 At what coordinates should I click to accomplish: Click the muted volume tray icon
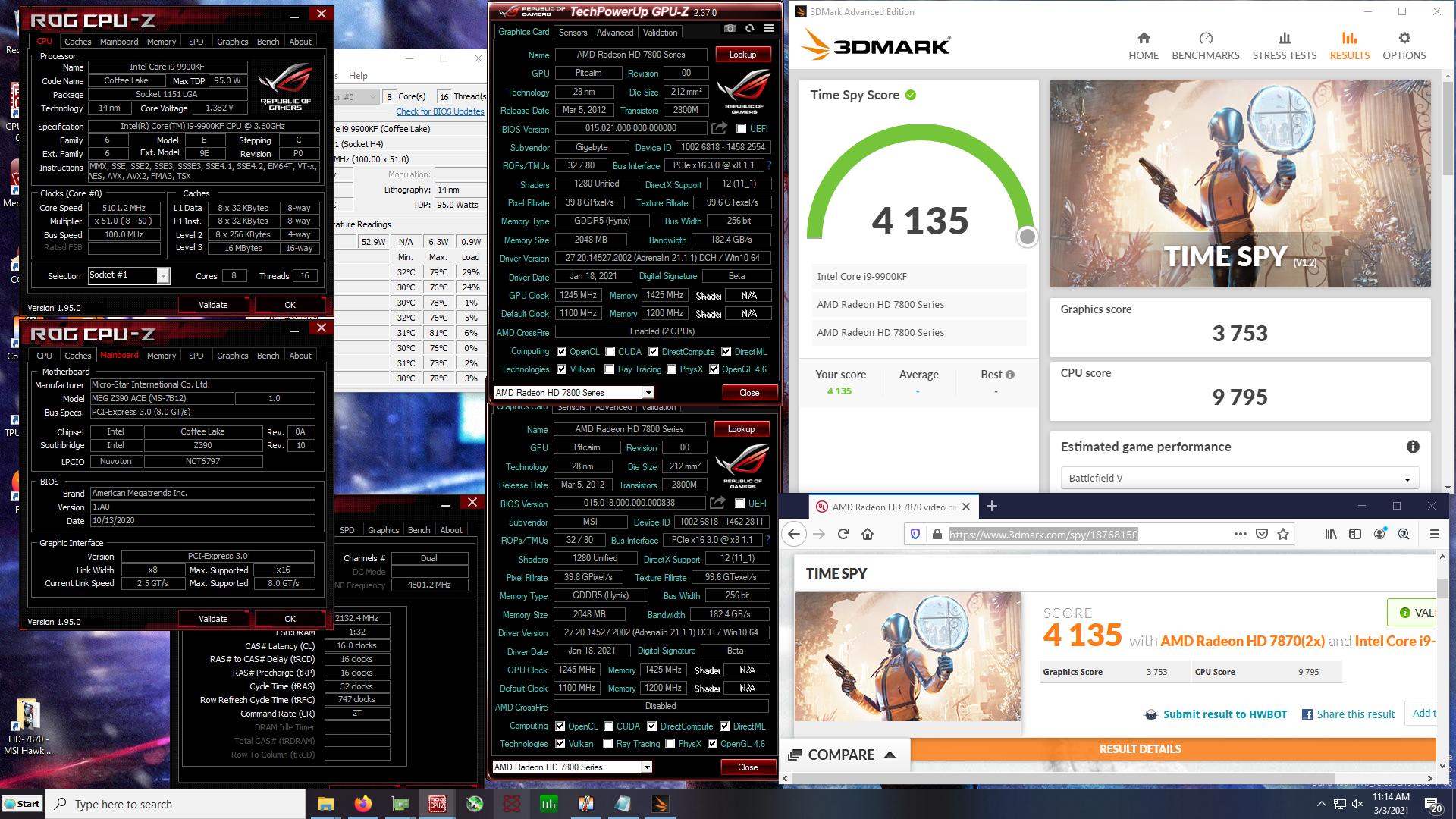click(1357, 804)
